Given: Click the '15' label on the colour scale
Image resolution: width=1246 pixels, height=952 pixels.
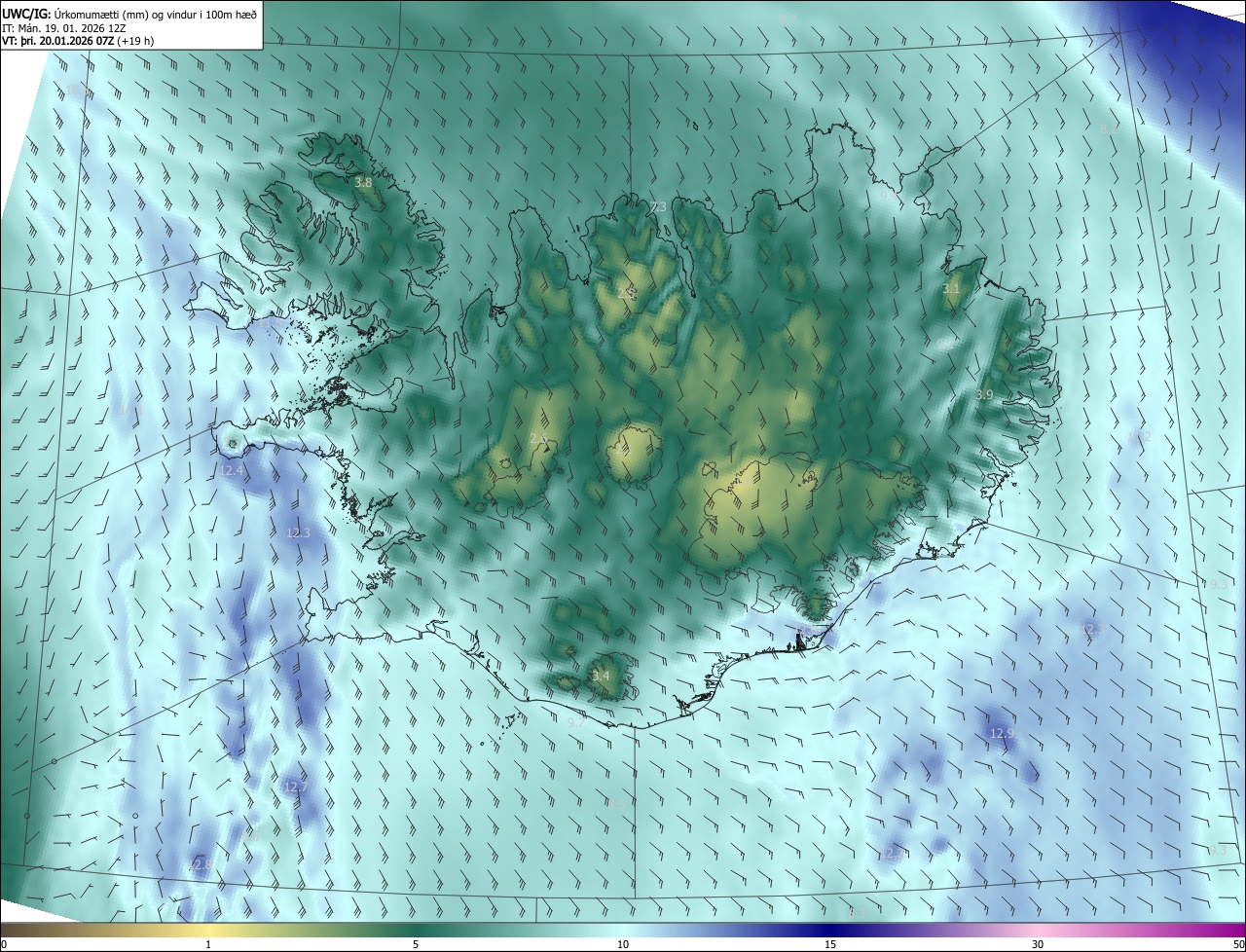Looking at the screenshot, I should (x=830, y=945).
